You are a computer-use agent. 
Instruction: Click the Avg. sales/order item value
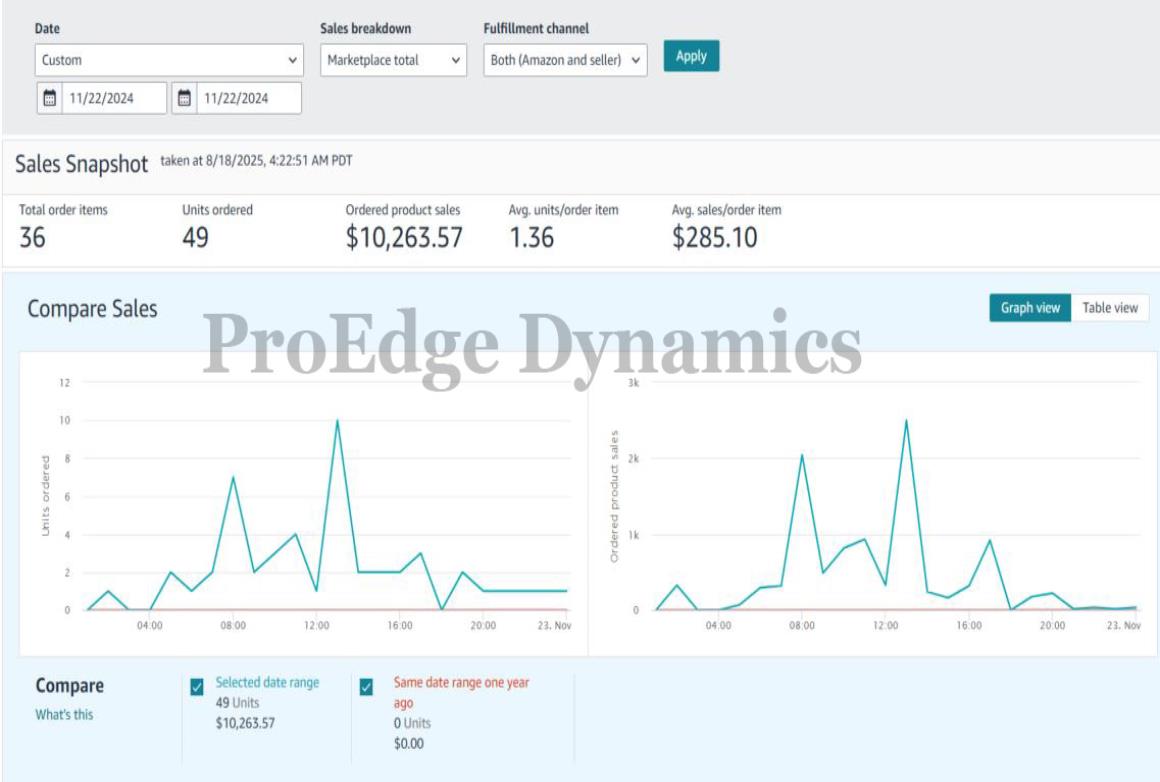(714, 238)
